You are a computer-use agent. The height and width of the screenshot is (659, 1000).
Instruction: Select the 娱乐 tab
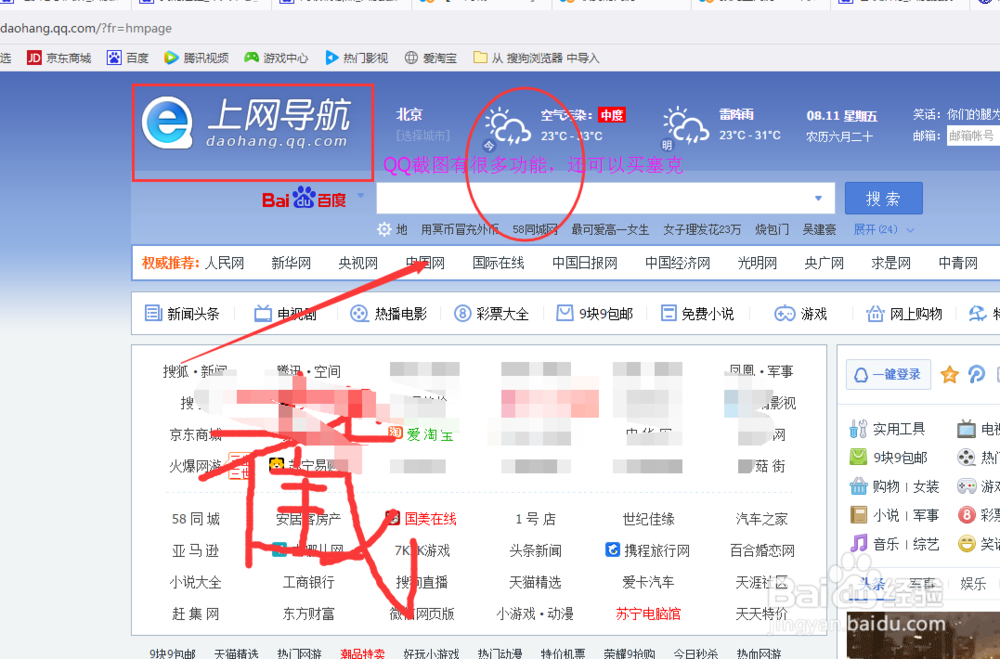972,582
